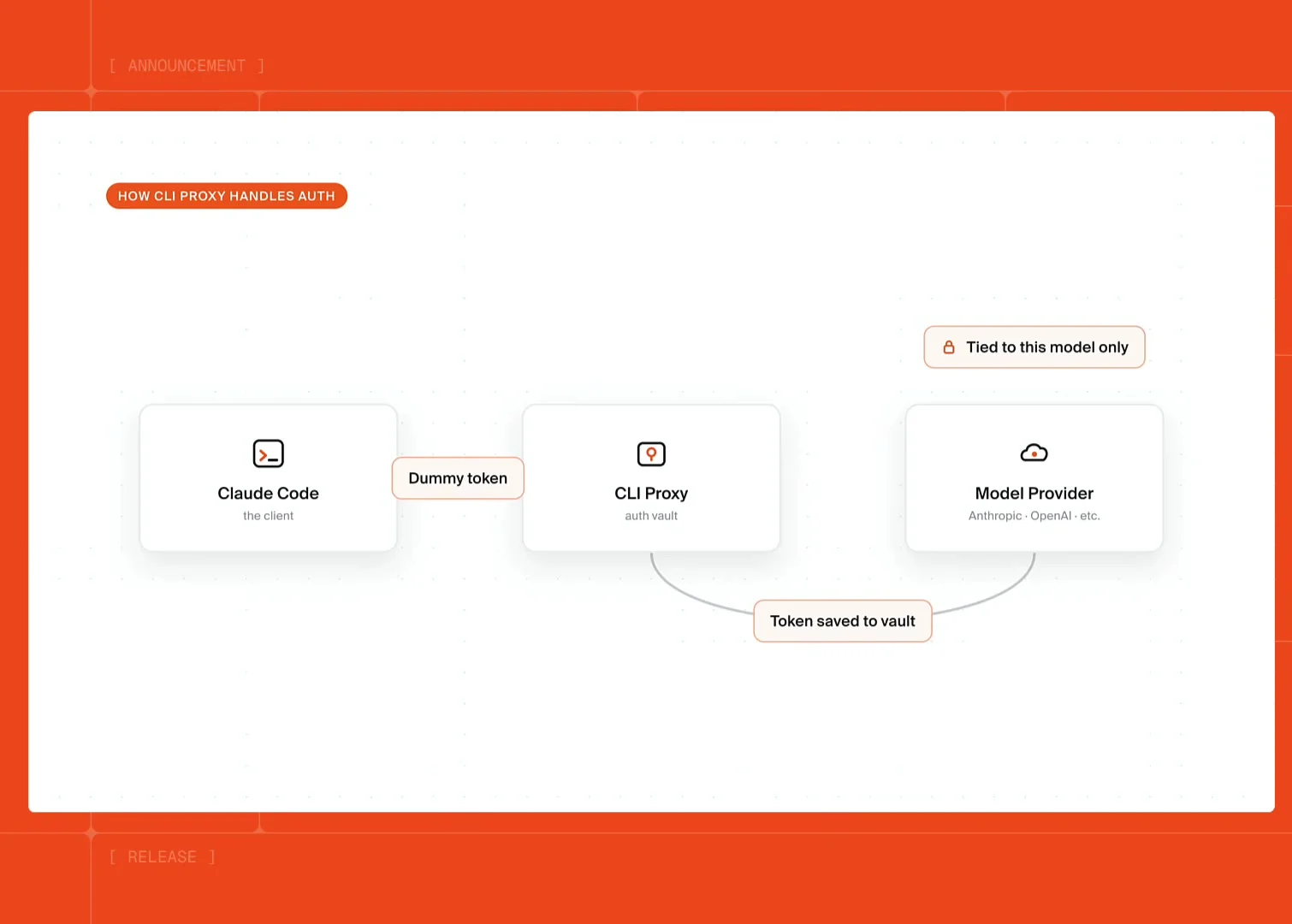Click the Tied to this model only text
The image size is (1292, 924).
[1047, 347]
